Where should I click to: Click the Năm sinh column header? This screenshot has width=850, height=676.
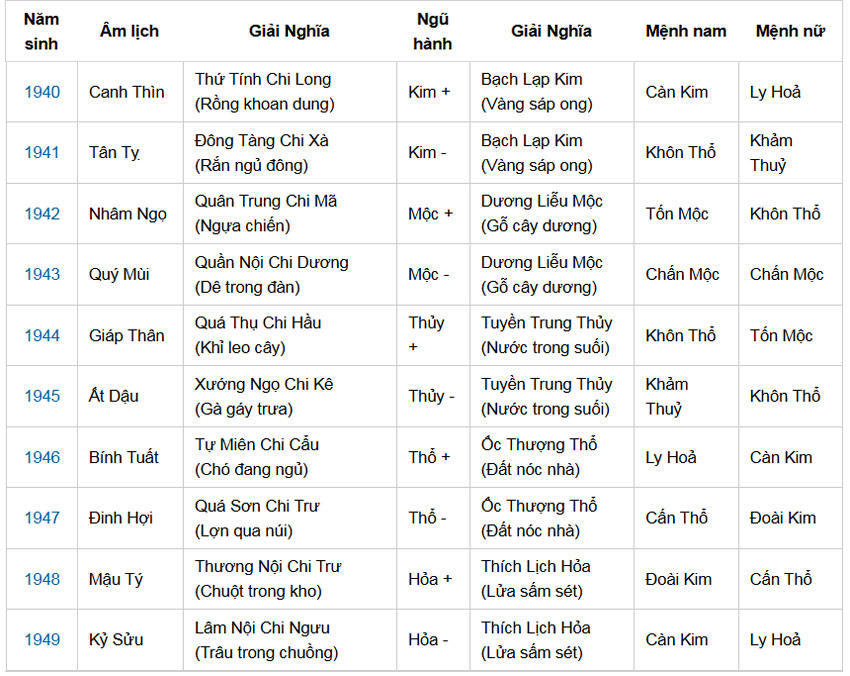pos(42,31)
